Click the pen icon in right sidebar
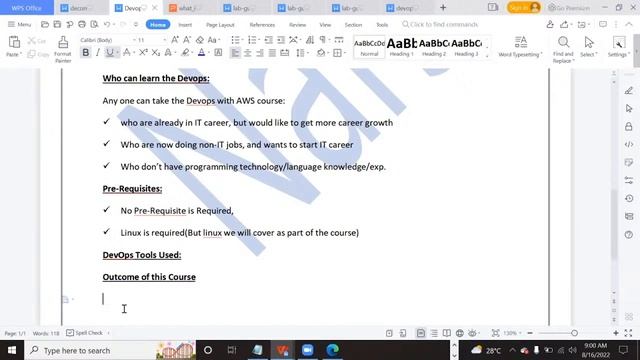Image resolution: width=640 pixels, height=360 pixels. click(629, 91)
